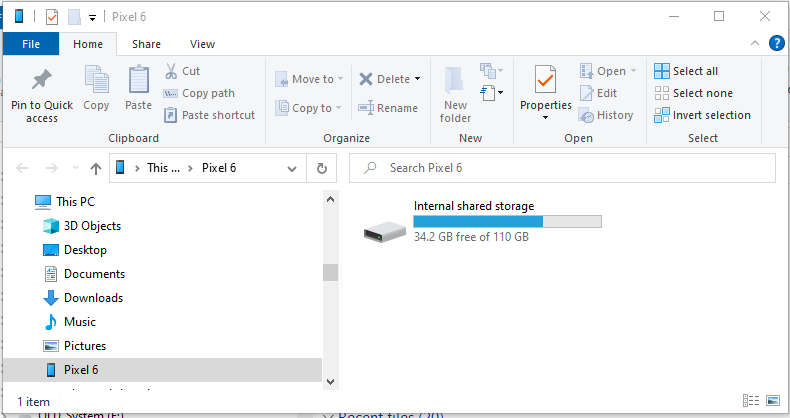Select Music in navigation pane
The height and width of the screenshot is (418, 790).
click(x=70, y=322)
